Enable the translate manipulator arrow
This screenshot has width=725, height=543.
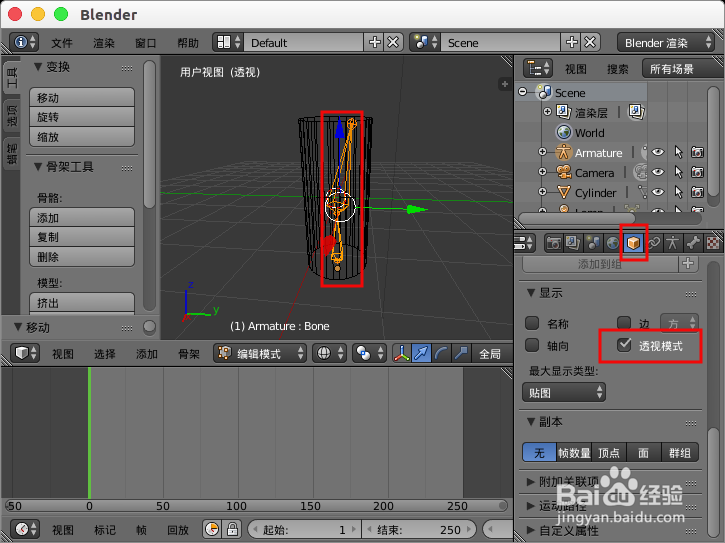pos(421,354)
